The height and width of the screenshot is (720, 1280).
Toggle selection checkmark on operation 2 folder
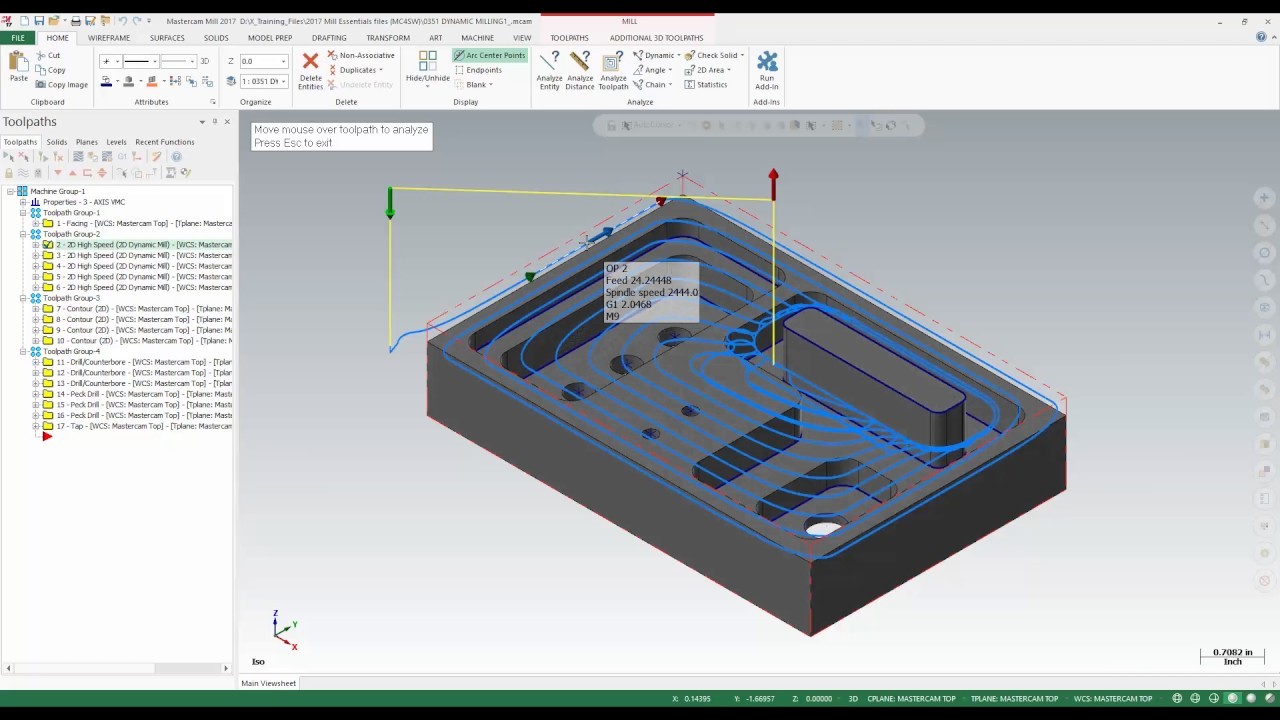pos(47,245)
